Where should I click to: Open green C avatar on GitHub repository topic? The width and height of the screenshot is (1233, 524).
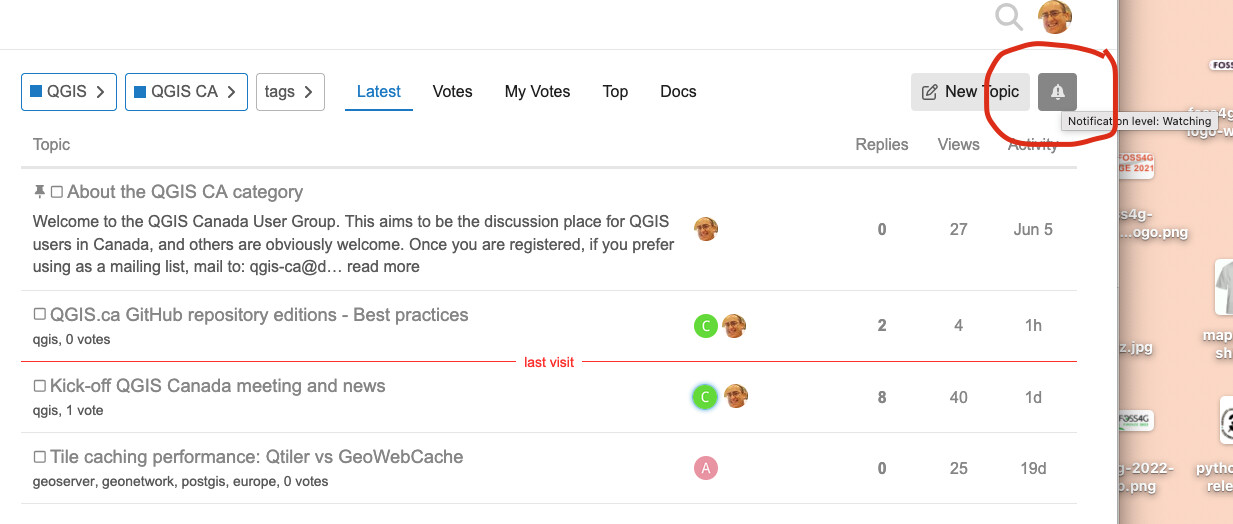706,325
